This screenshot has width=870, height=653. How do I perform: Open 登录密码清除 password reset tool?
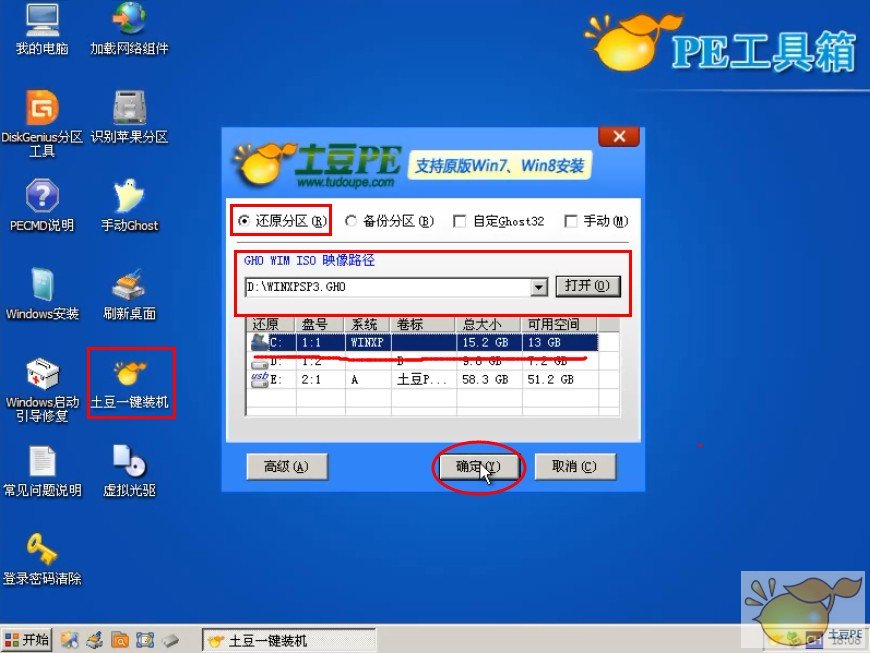click(x=42, y=550)
